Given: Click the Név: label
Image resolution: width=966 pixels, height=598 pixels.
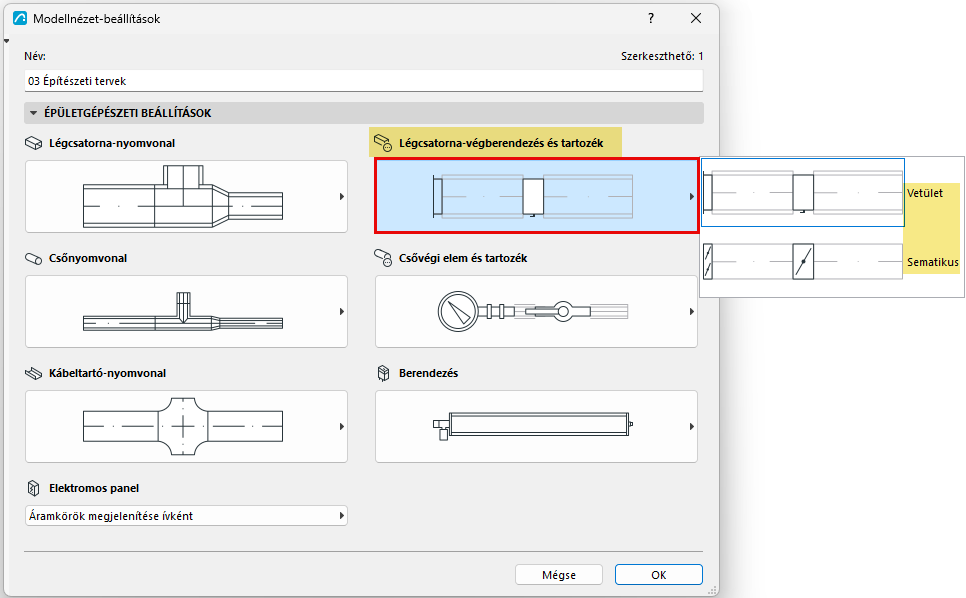Looking at the screenshot, I should point(35,56).
